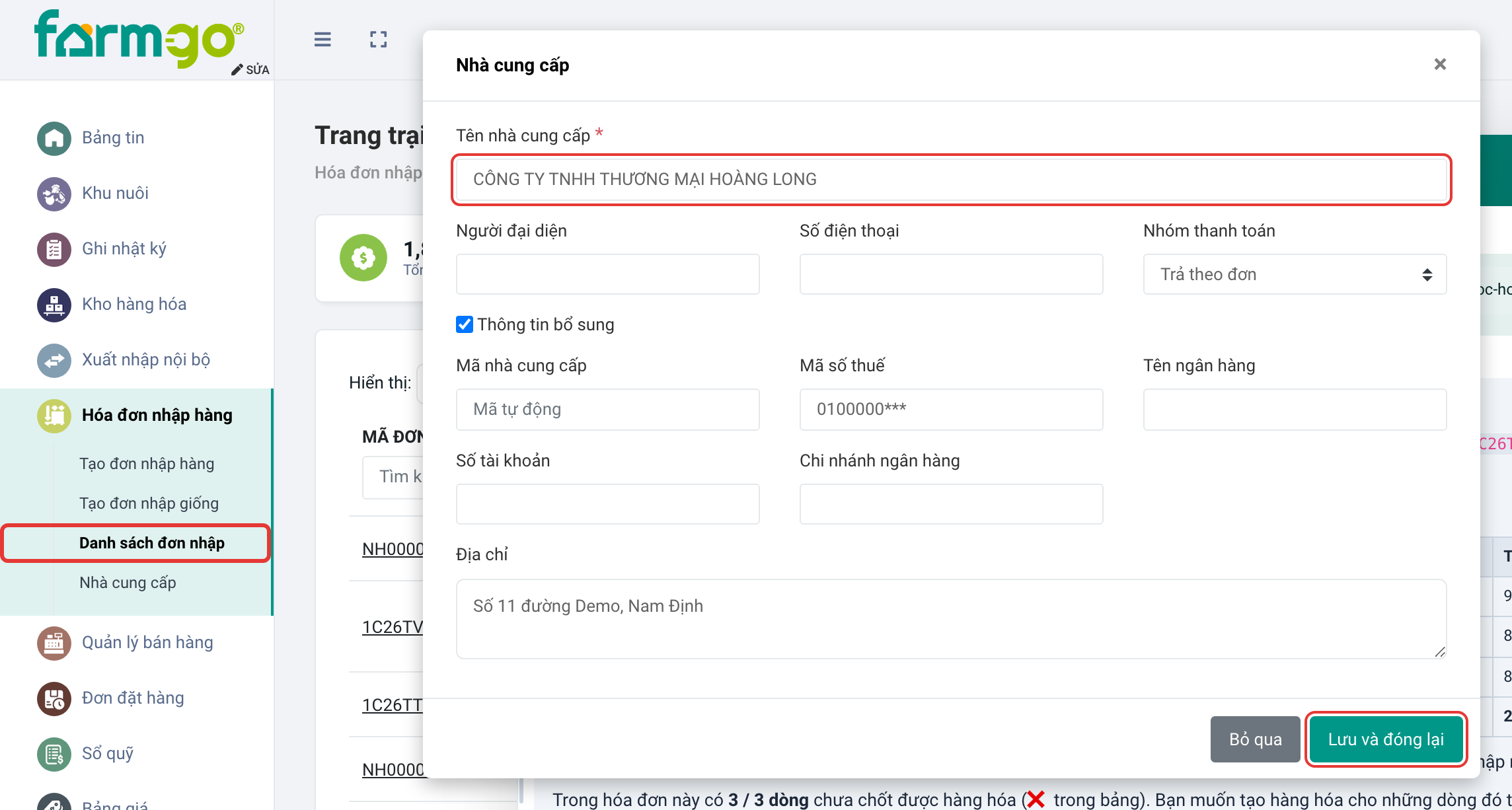Image resolution: width=1512 pixels, height=810 pixels.
Task: Open Kho hàng hóa menu label
Action: coord(134,305)
